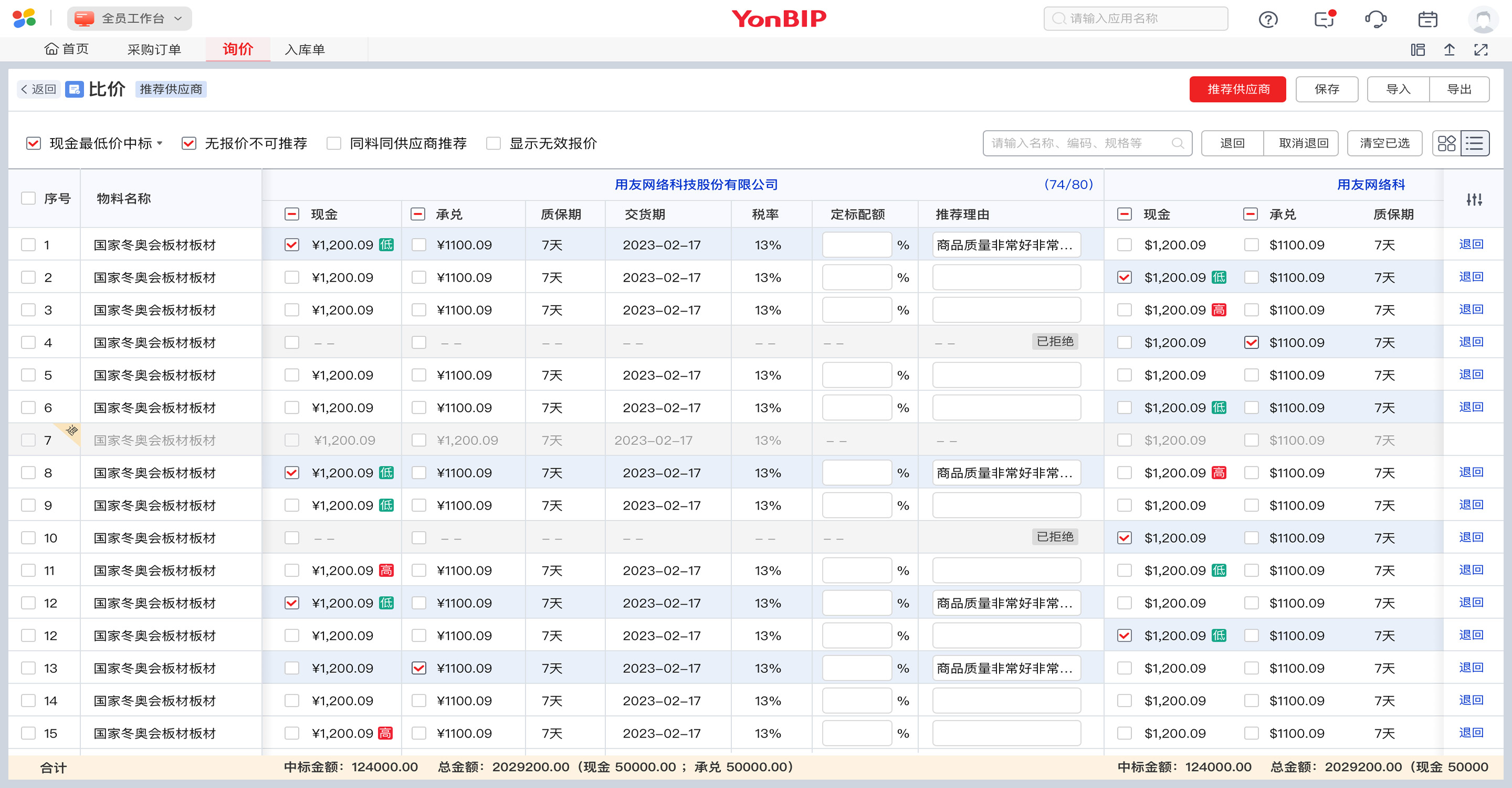The image size is (1512, 788).
Task: Enable 显示无效报价 checkbox
Action: 493,143
